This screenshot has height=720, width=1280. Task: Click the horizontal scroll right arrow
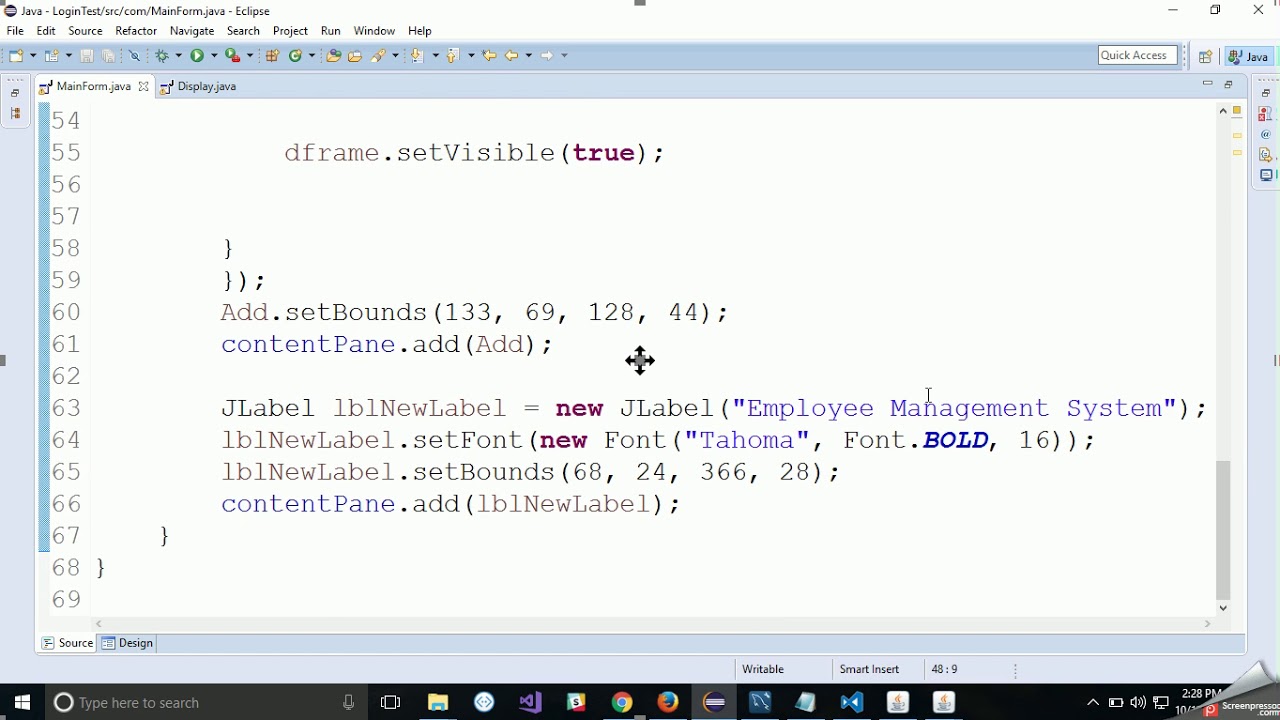tap(1207, 624)
